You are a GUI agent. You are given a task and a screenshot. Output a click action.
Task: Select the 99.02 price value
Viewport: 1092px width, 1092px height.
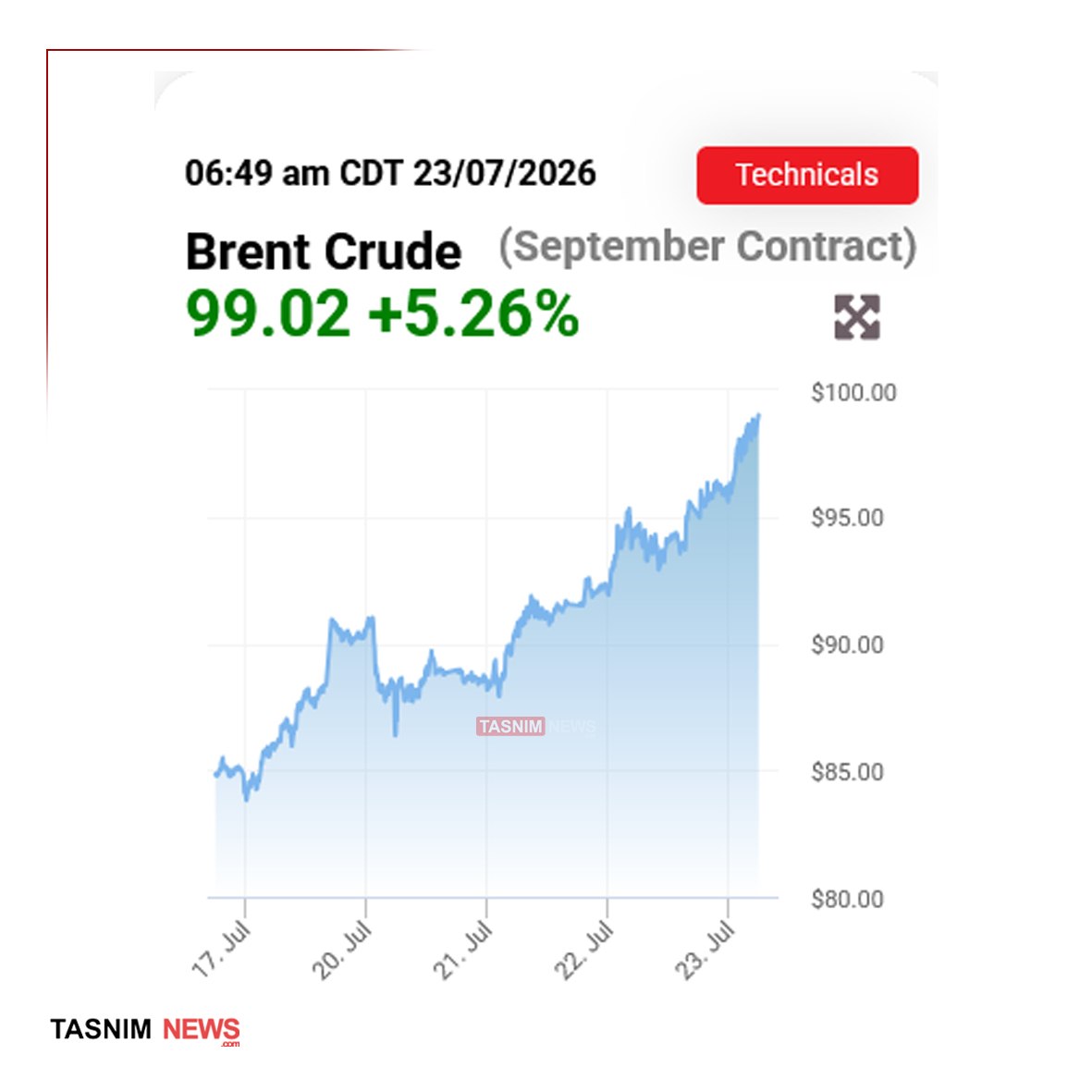[267, 313]
